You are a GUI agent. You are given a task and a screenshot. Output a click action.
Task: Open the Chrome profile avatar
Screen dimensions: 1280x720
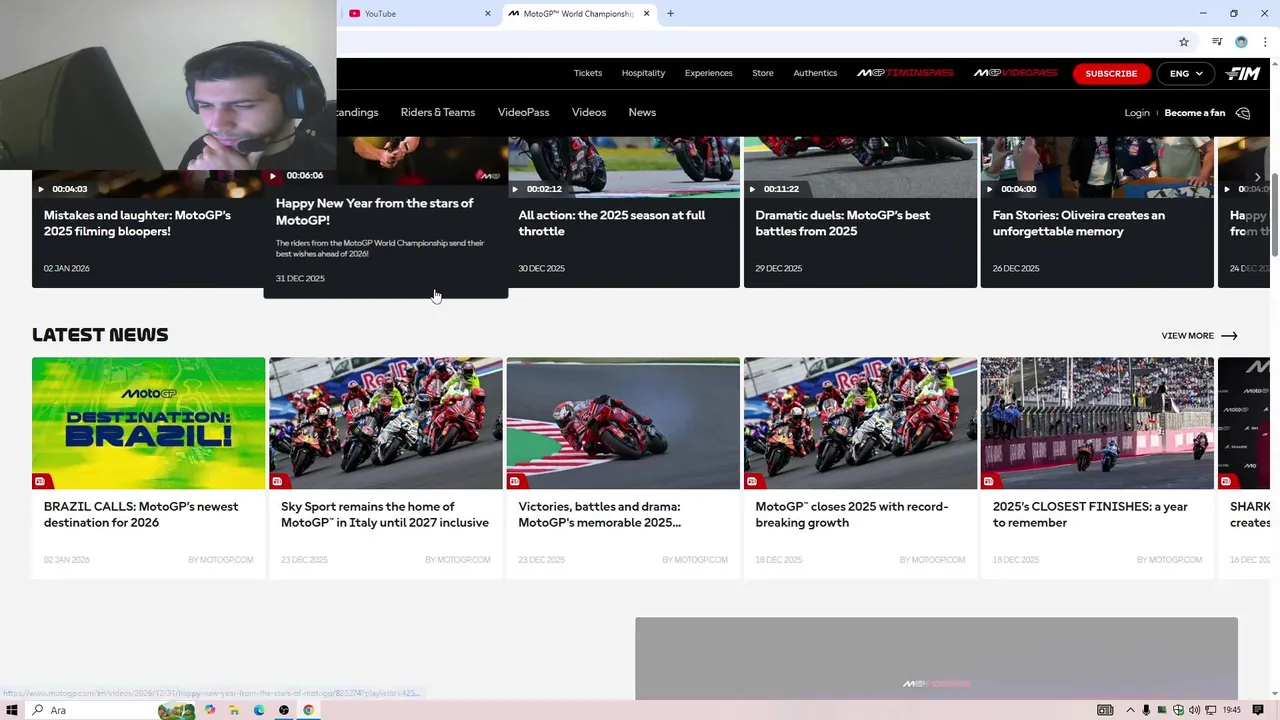point(1241,42)
